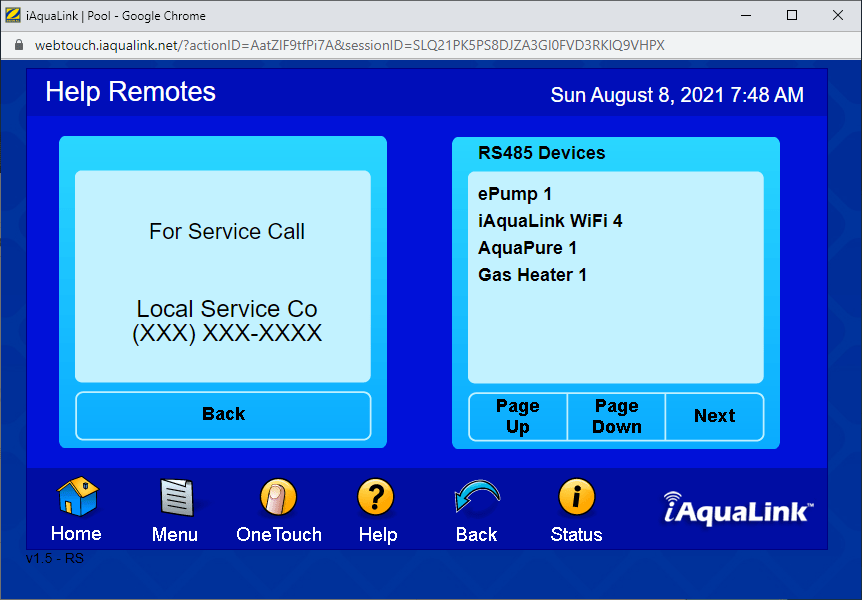Screen dimensions: 862x600
Task: Click the Page Up button
Action: [518, 417]
